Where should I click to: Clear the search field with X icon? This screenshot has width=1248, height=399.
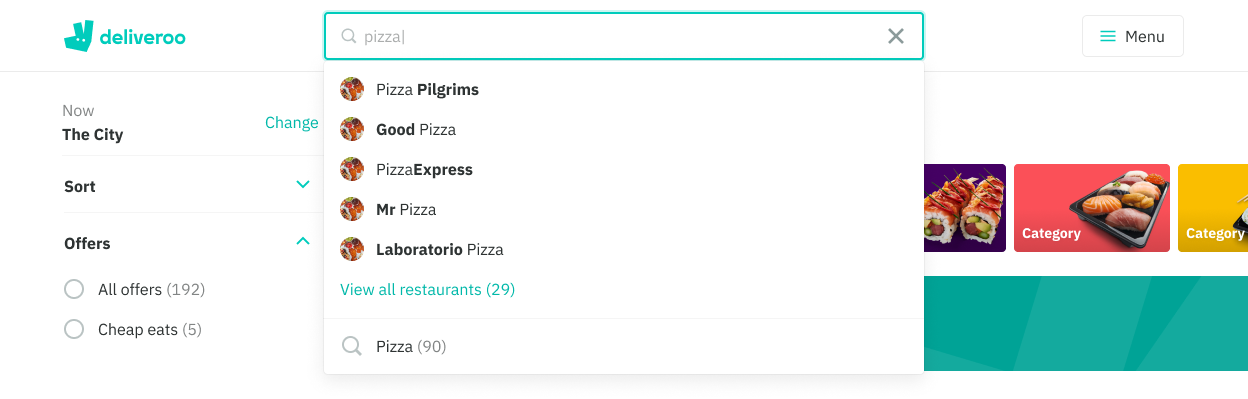(896, 36)
